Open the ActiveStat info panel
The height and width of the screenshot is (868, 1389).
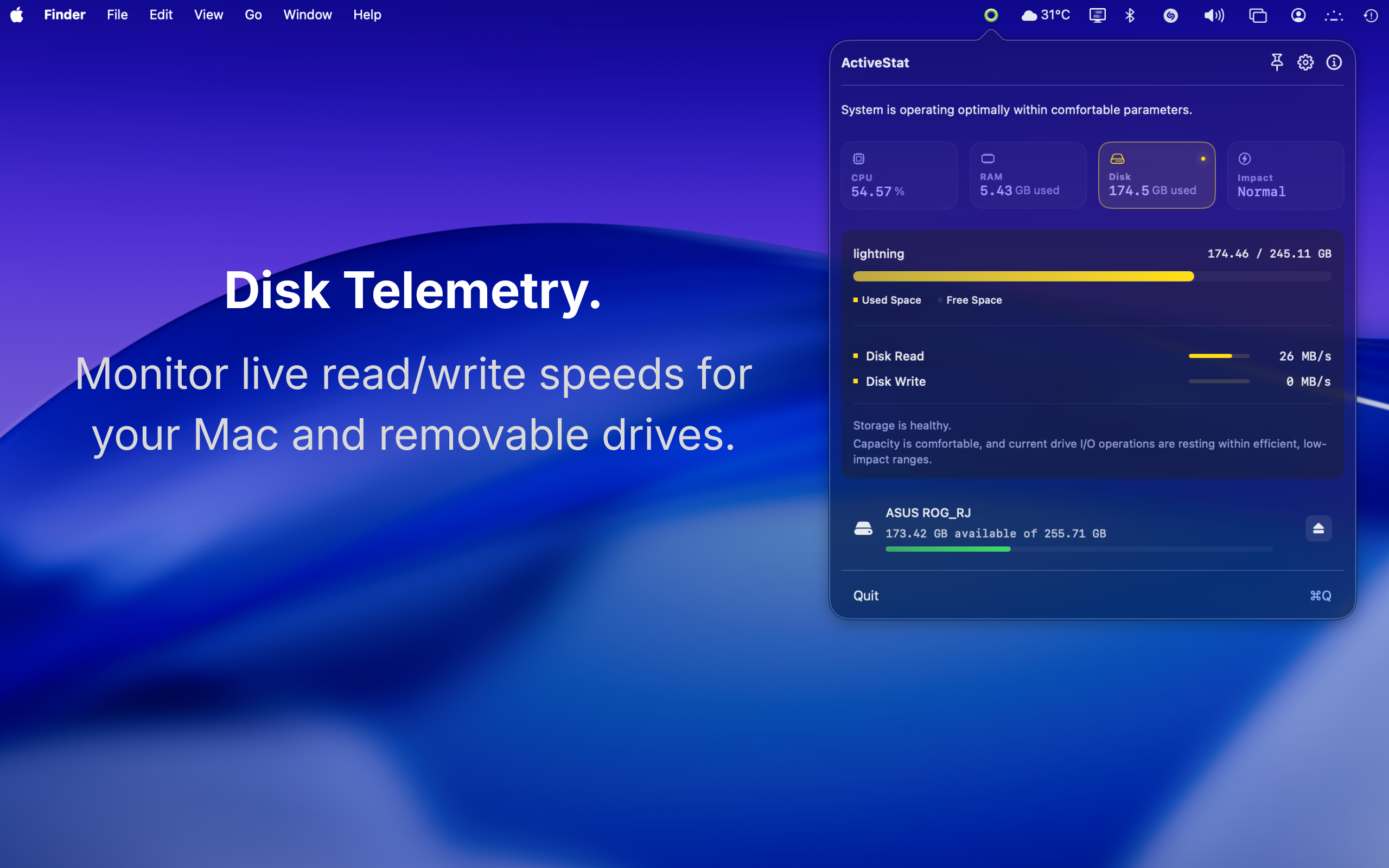click(x=1335, y=62)
